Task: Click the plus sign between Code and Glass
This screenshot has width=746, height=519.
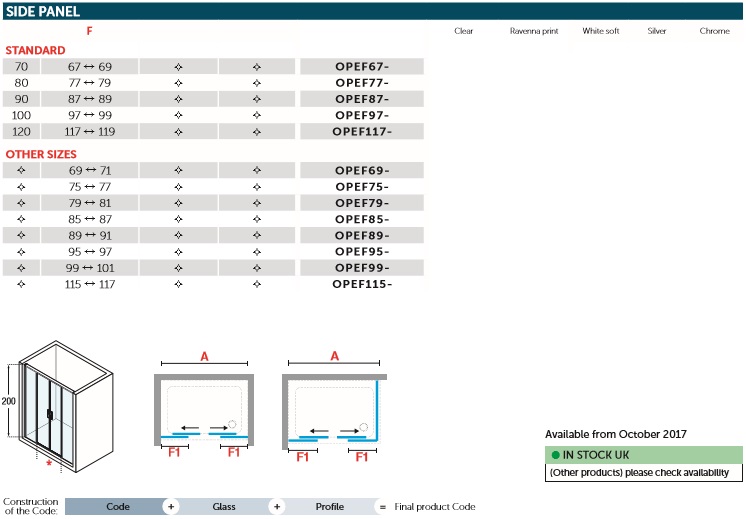Action: [x=170, y=507]
